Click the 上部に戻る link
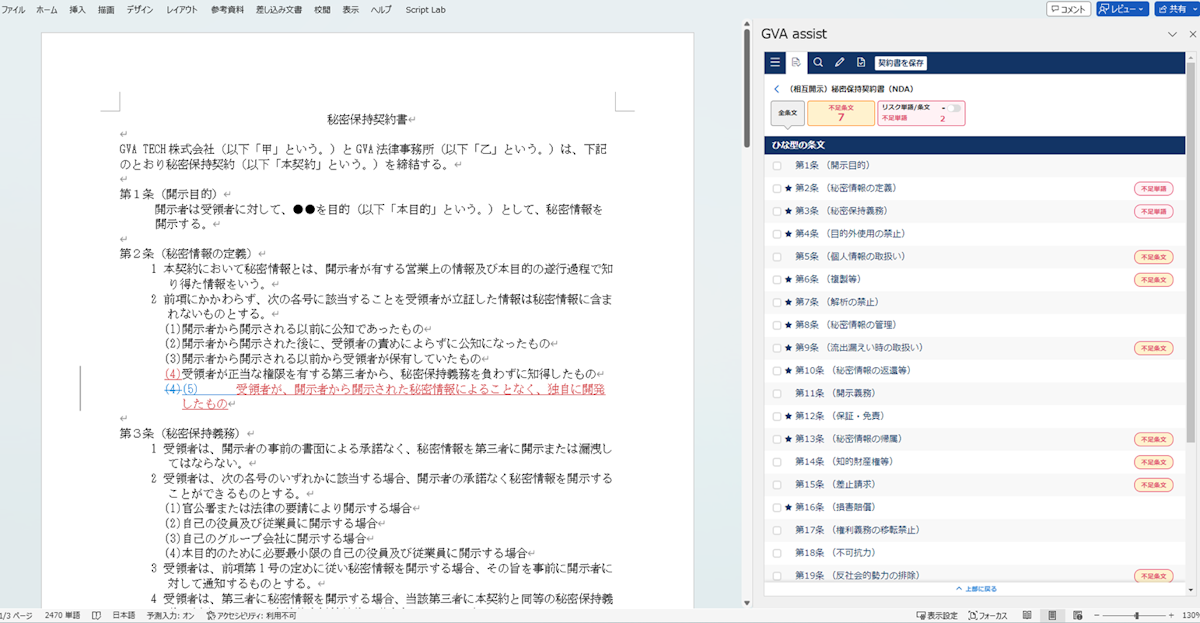Image resolution: width=1200 pixels, height=623 pixels. 976,589
